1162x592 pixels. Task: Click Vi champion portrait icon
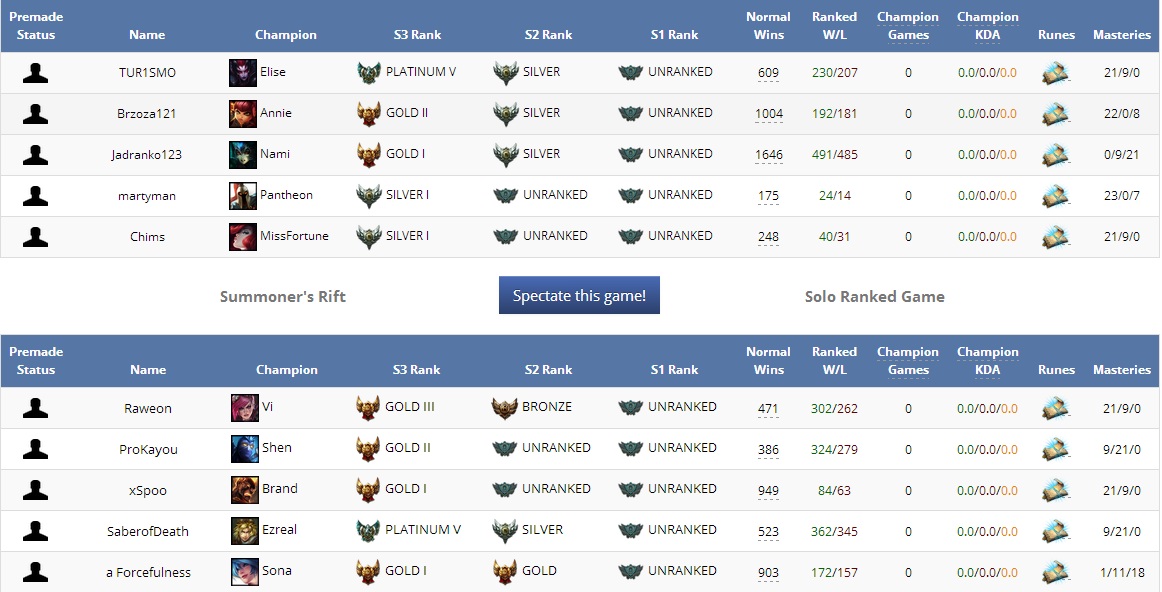pos(245,408)
